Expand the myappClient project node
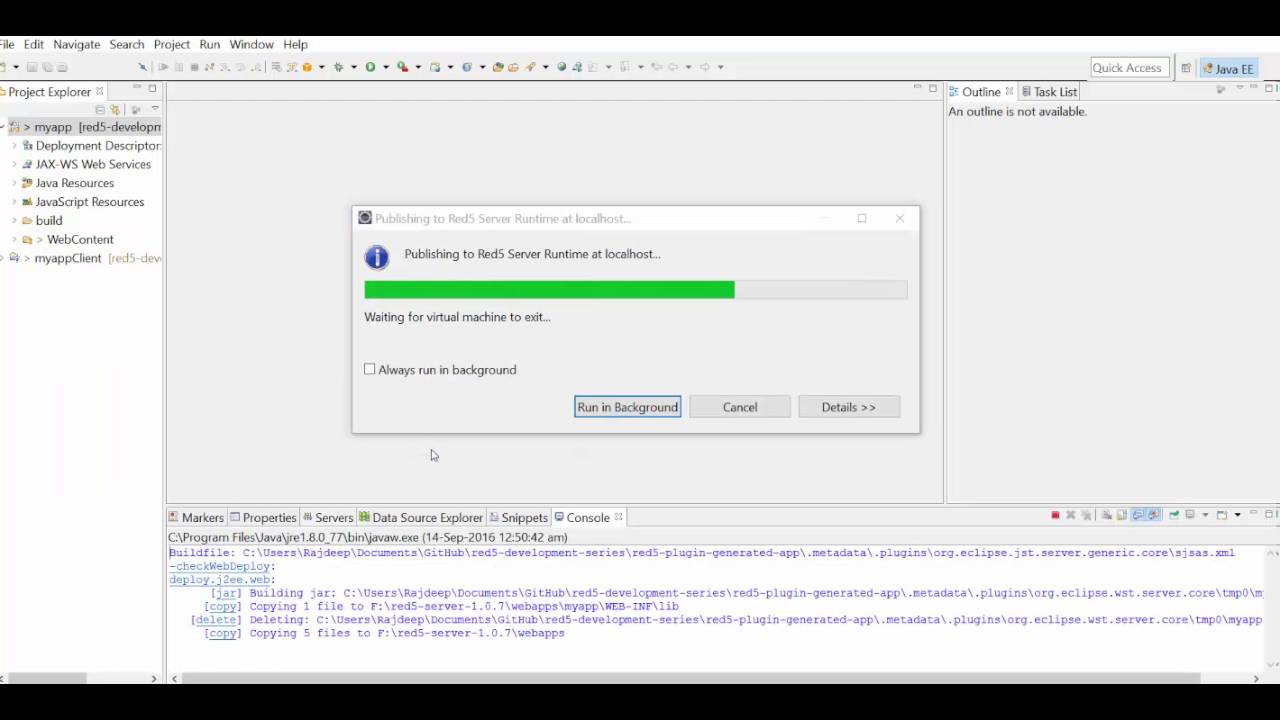This screenshot has height=720, width=1280. coord(3,258)
